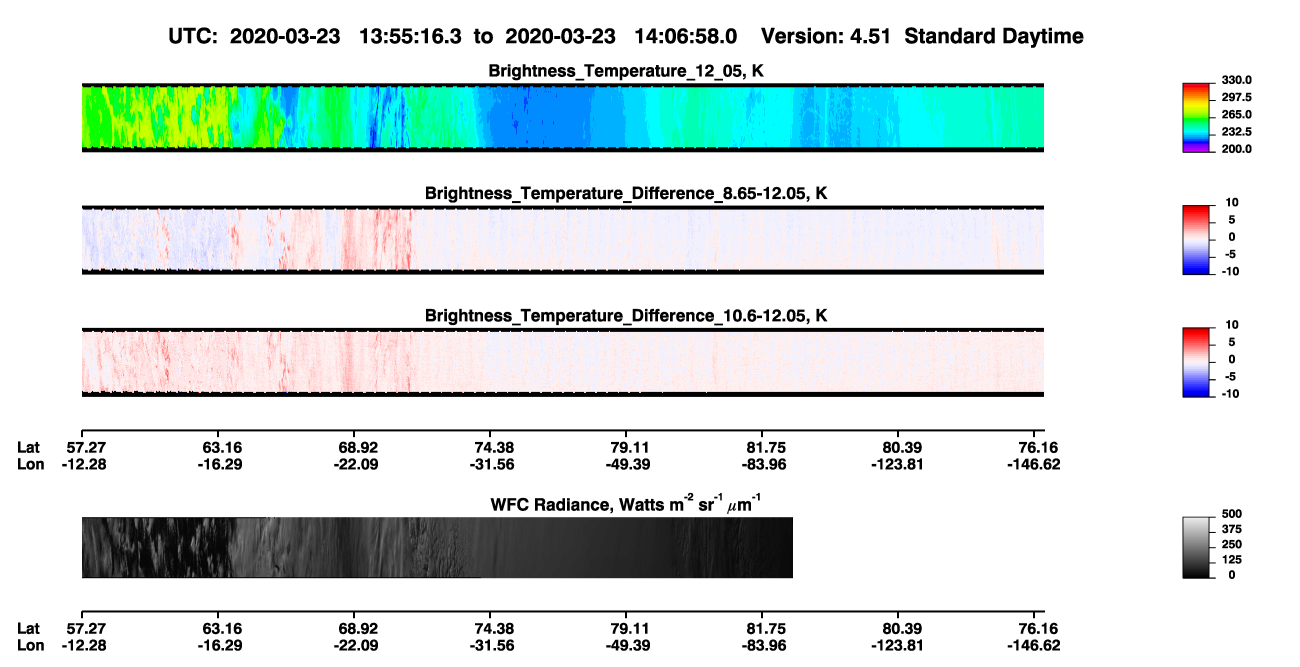
Task: Click the -10 label on the 10.6-12.05 colorbar
Action: coord(1230,393)
